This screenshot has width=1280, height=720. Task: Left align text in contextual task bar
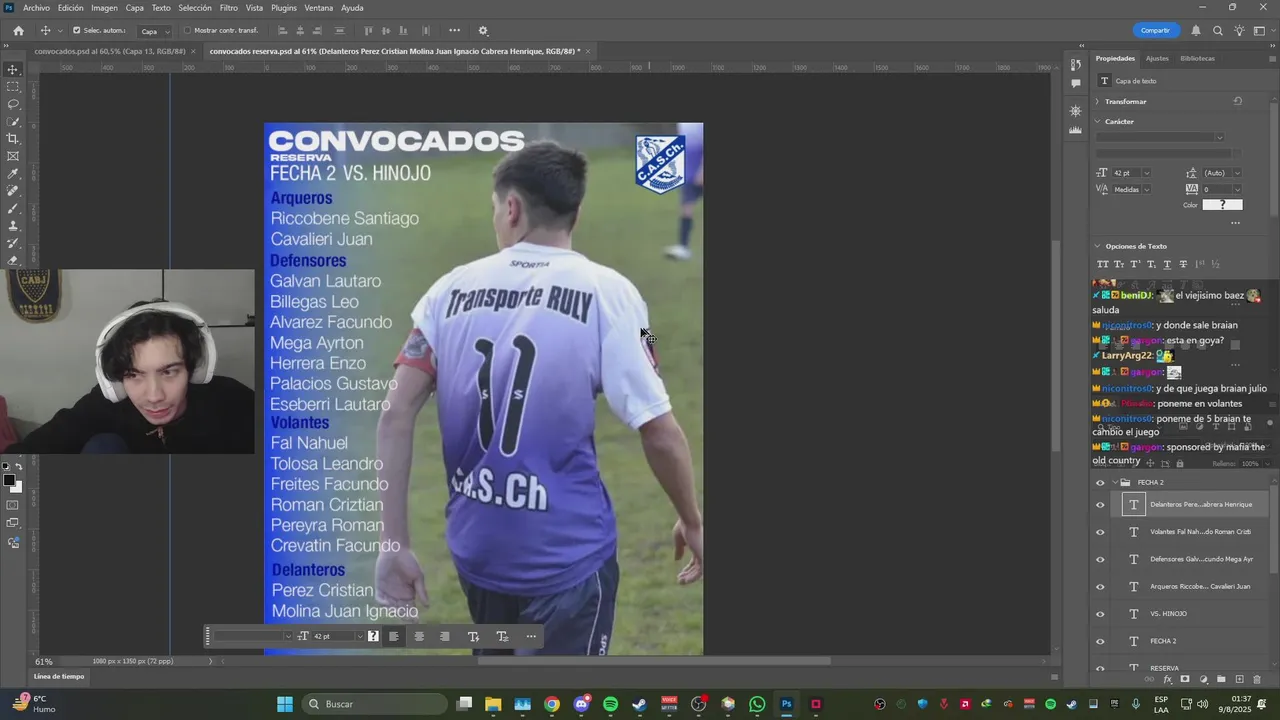[x=394, y=636]
